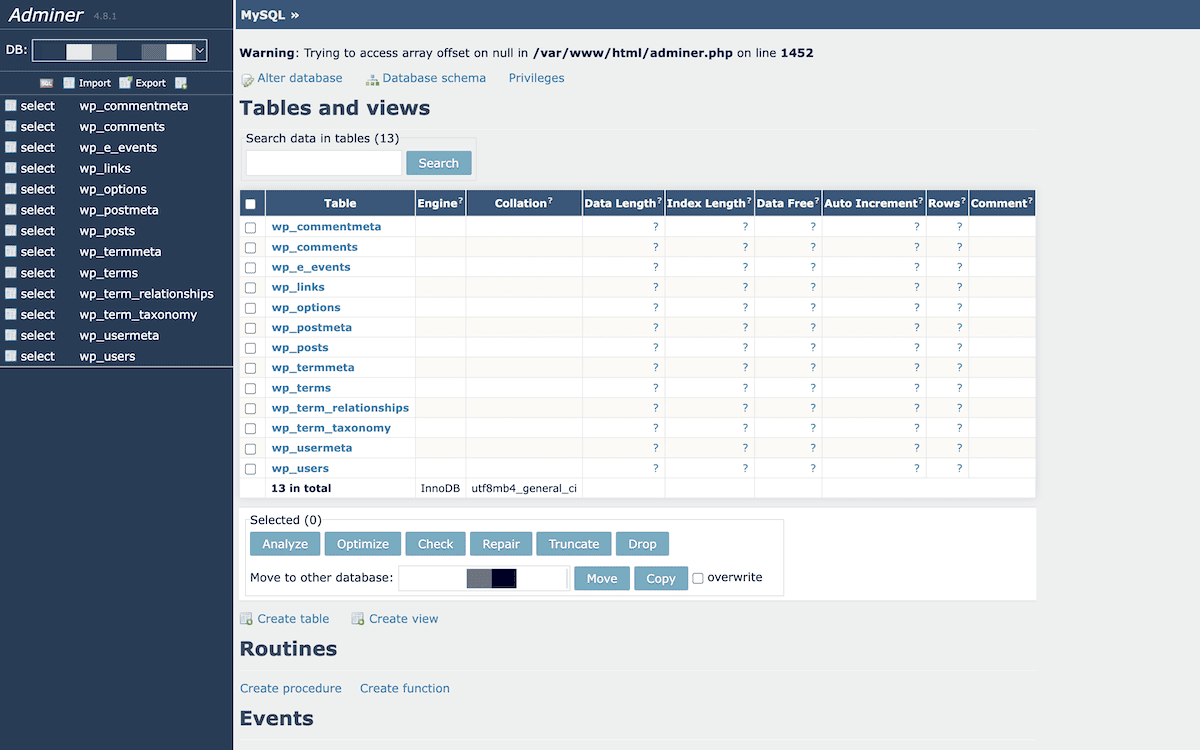Click the Create table icon

pyautogui.click(x=246, y=619)
